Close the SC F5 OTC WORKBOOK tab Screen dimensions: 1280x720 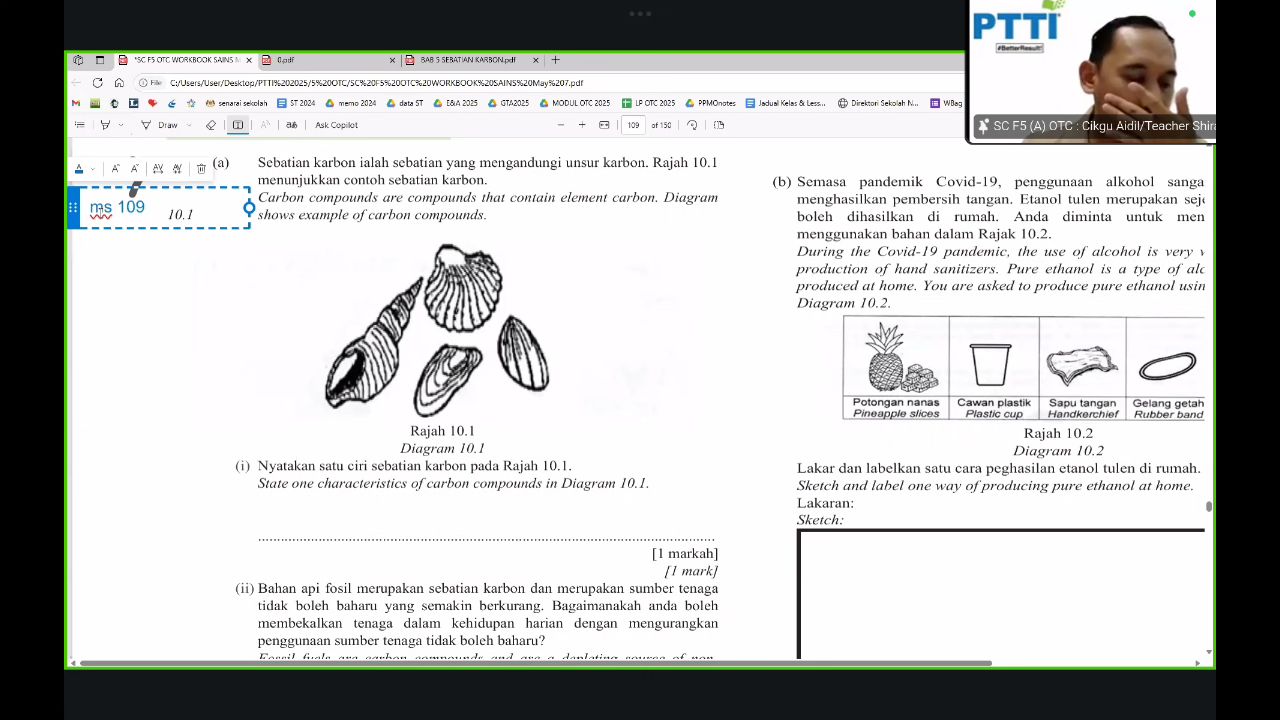[249, 60]
